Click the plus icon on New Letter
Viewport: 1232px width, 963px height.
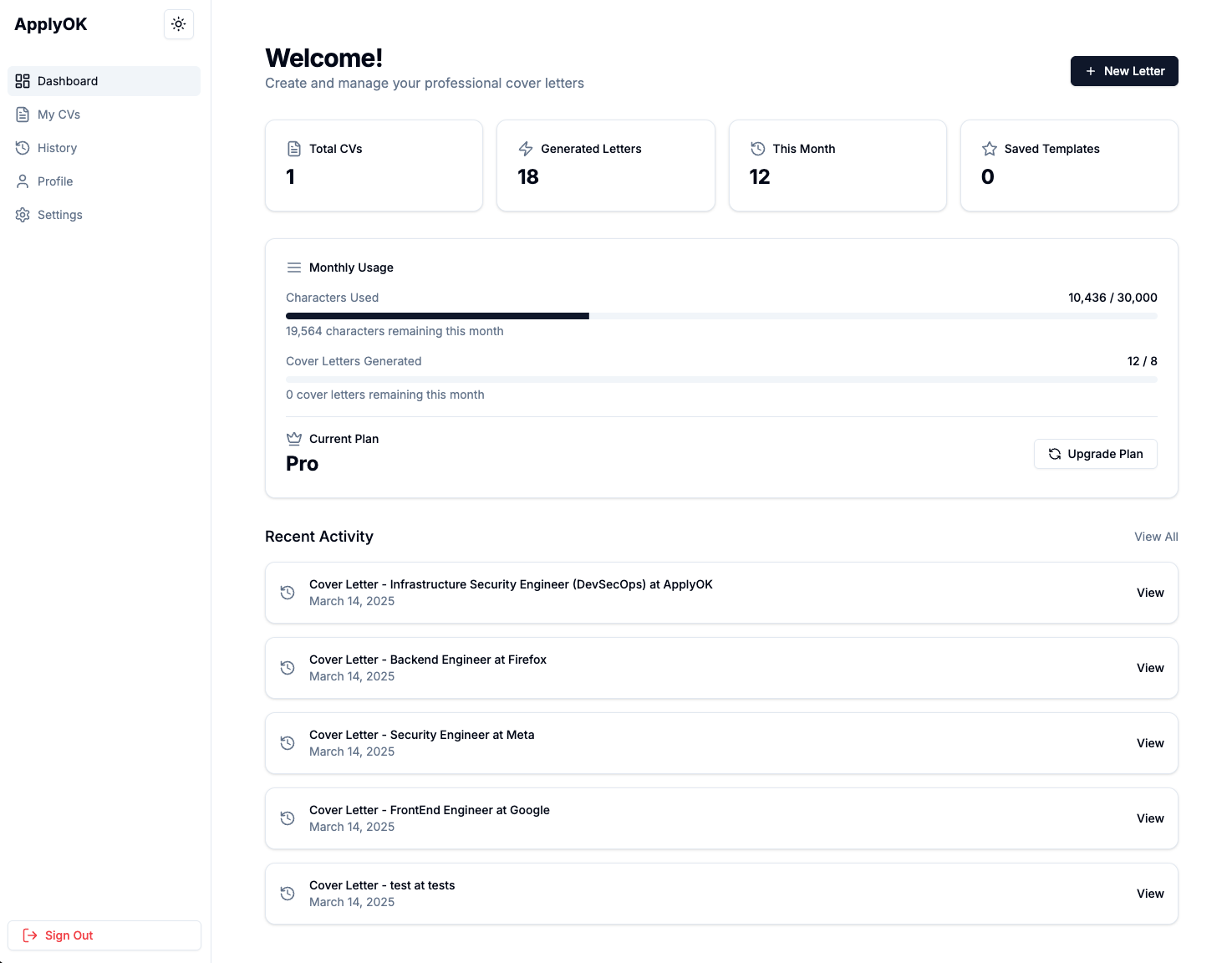pos(1091,71)
